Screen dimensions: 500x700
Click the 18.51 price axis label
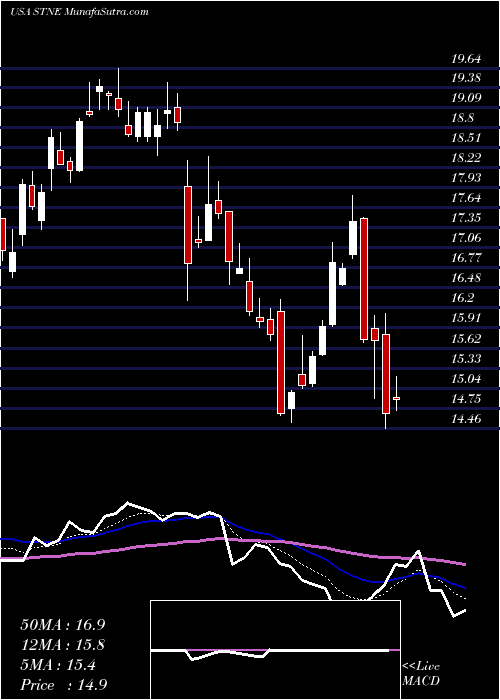pos(466,138)
